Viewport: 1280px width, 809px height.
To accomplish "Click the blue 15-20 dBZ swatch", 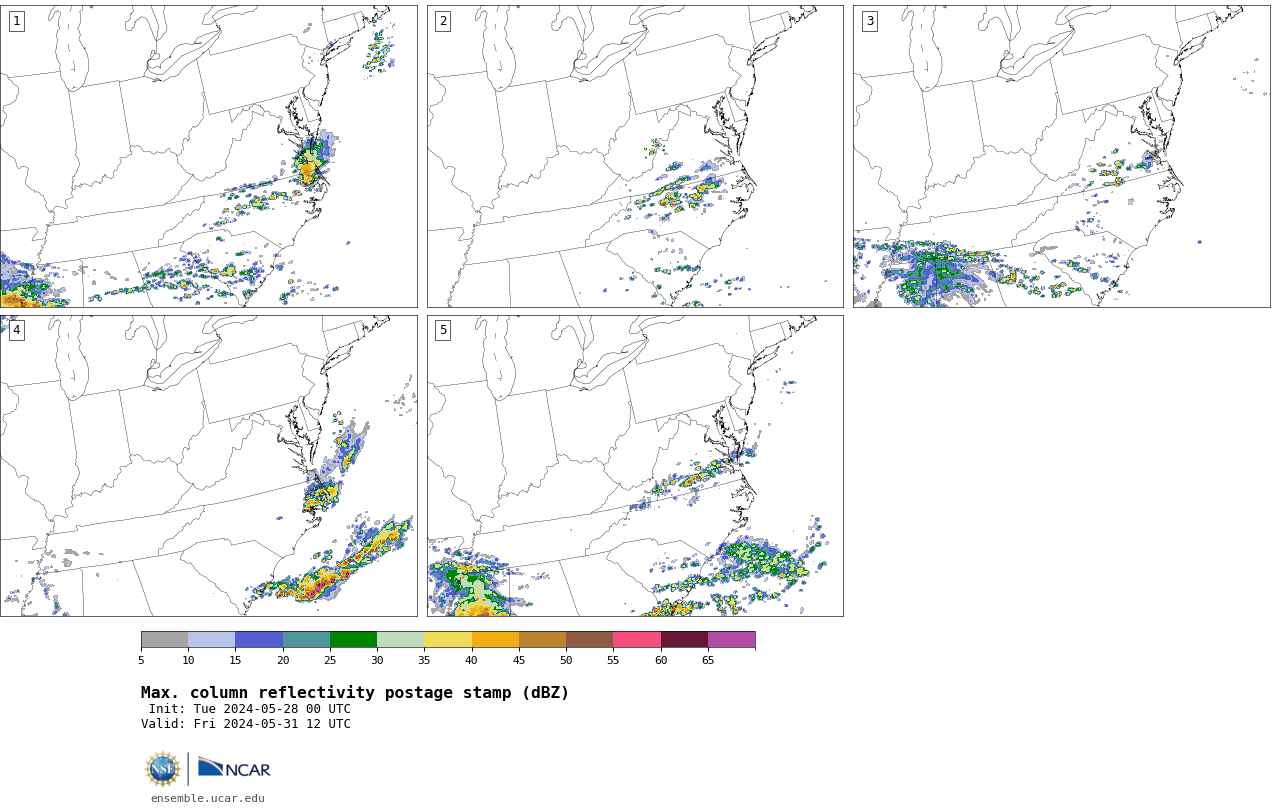I will click(259, 640).
